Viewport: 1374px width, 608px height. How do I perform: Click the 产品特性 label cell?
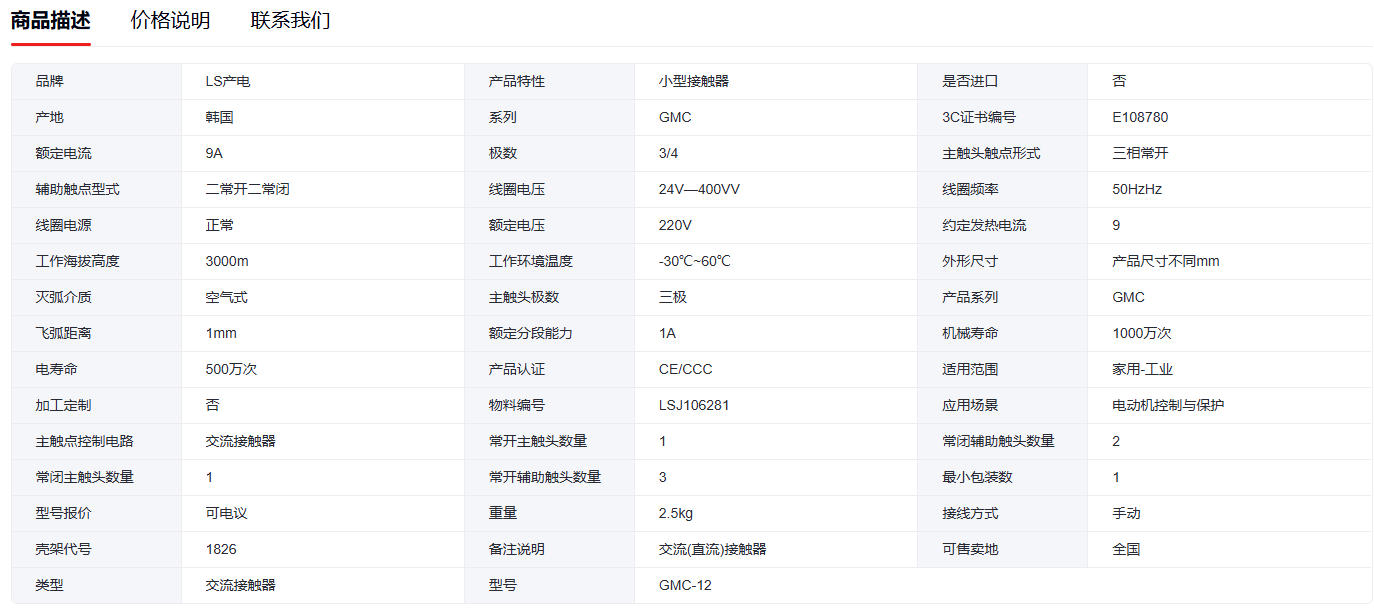[517, 81]
